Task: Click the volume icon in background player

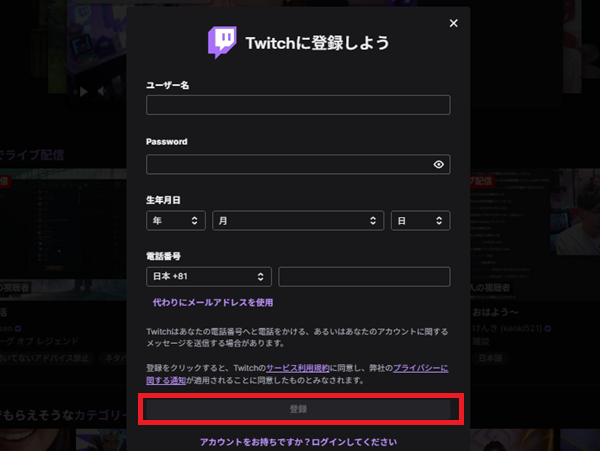Action: [102, 91]
